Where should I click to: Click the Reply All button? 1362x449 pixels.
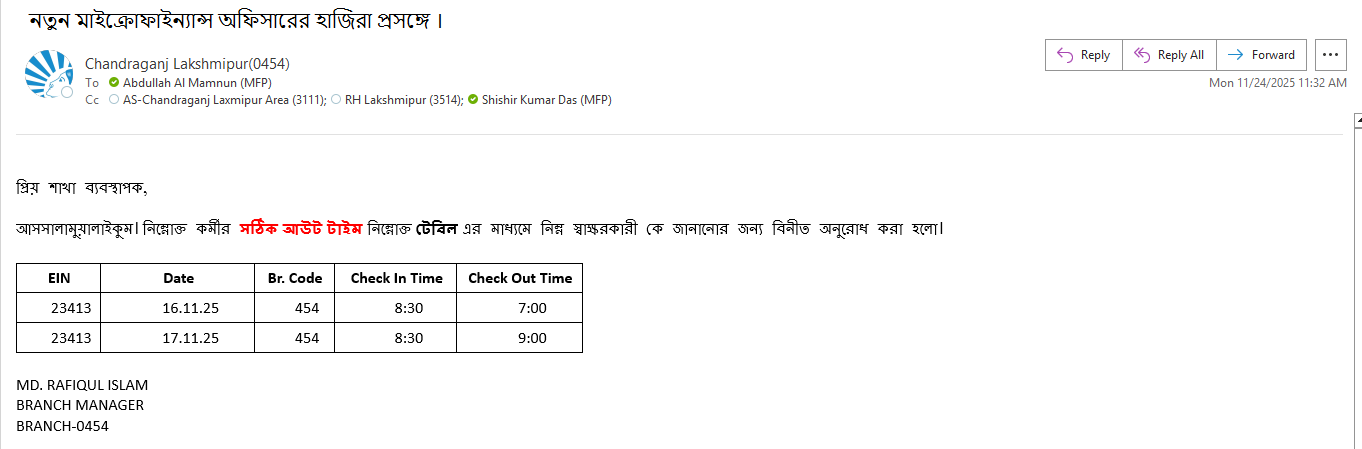click(x=1168, y=55)
